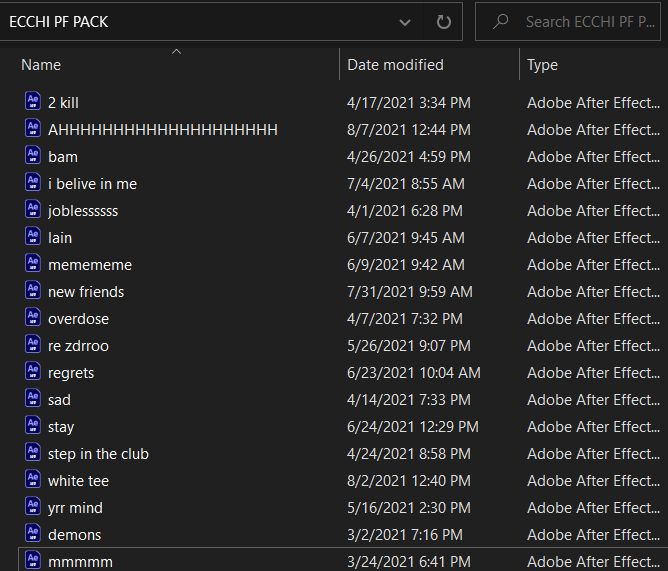Click the file icon next to demons
Image resolution: width=668 pixels, height=571 pixels.
click(x=33, y=534)
